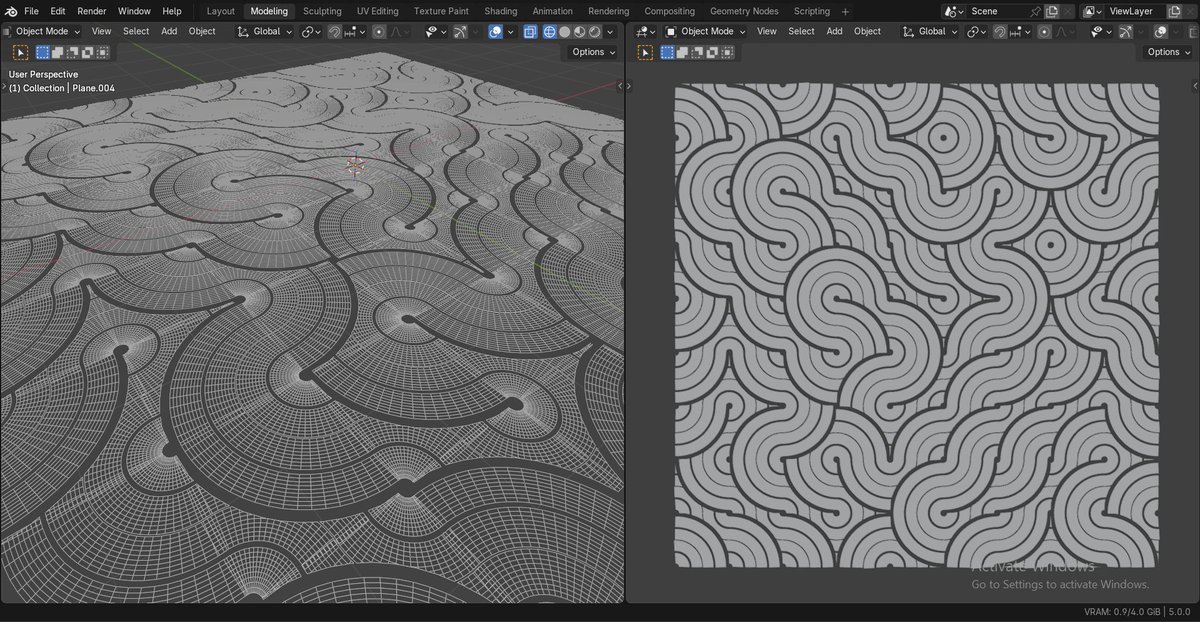Open pivot point menu in right viewport

(x=977, y=31)
